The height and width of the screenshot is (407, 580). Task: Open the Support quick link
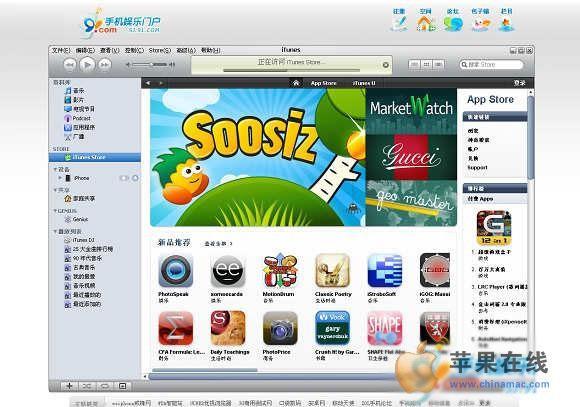point(477,168)
